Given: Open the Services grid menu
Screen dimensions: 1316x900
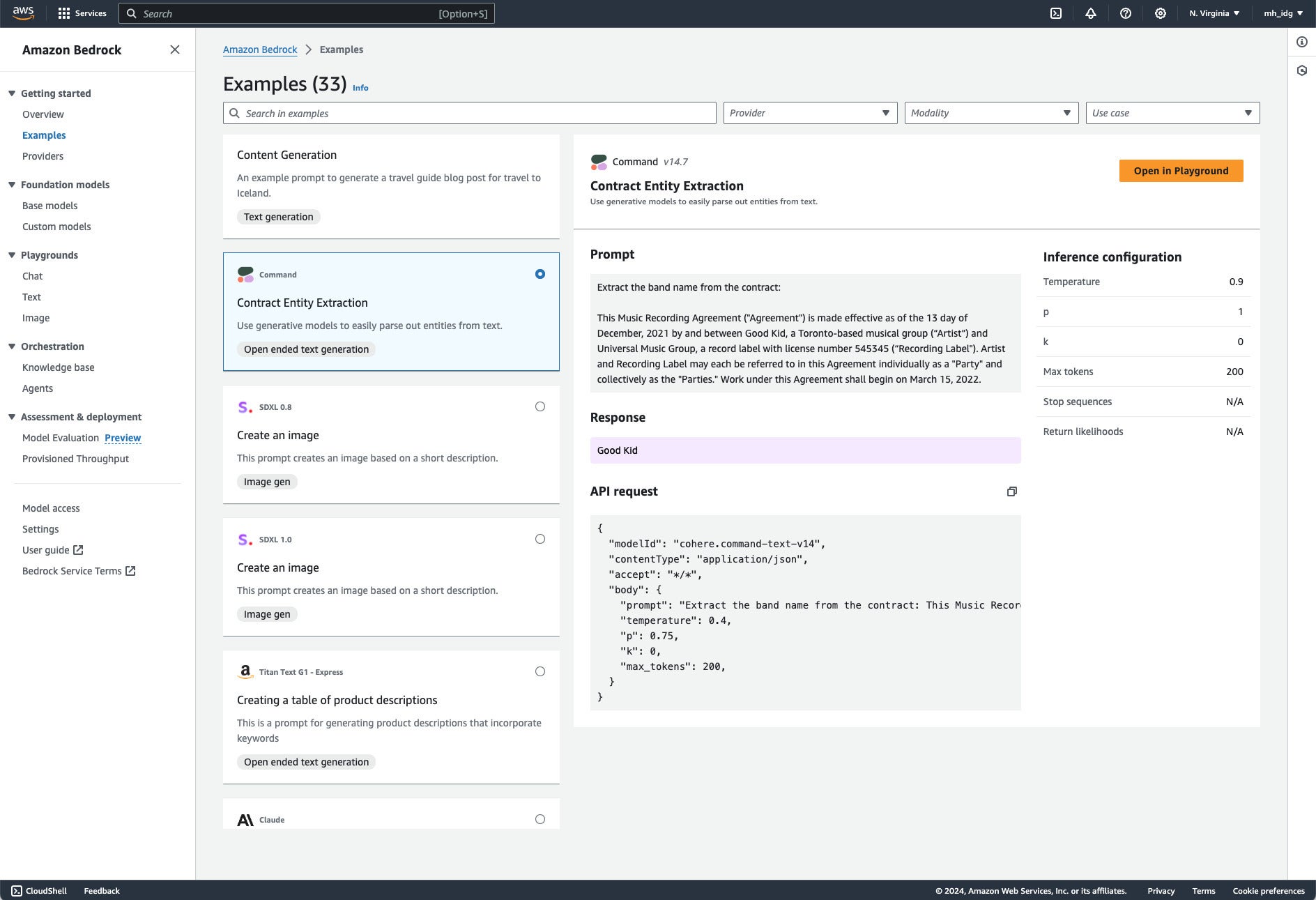Looking at the screenshot, I should pyautogui.click(x=82, y=13).
